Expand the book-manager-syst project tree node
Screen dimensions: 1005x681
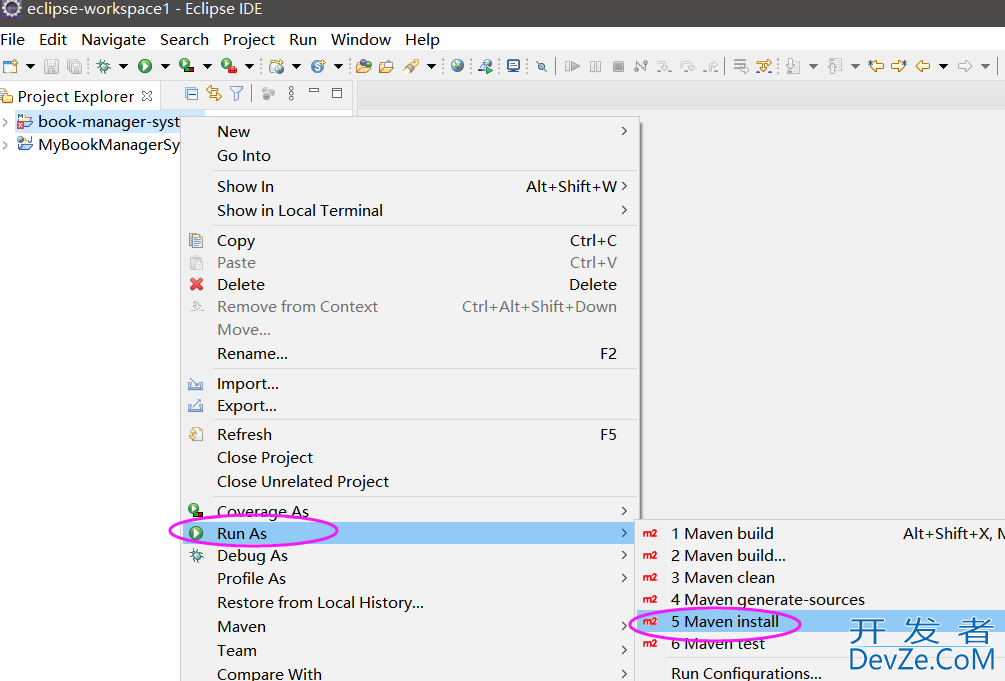click(5, 122)
